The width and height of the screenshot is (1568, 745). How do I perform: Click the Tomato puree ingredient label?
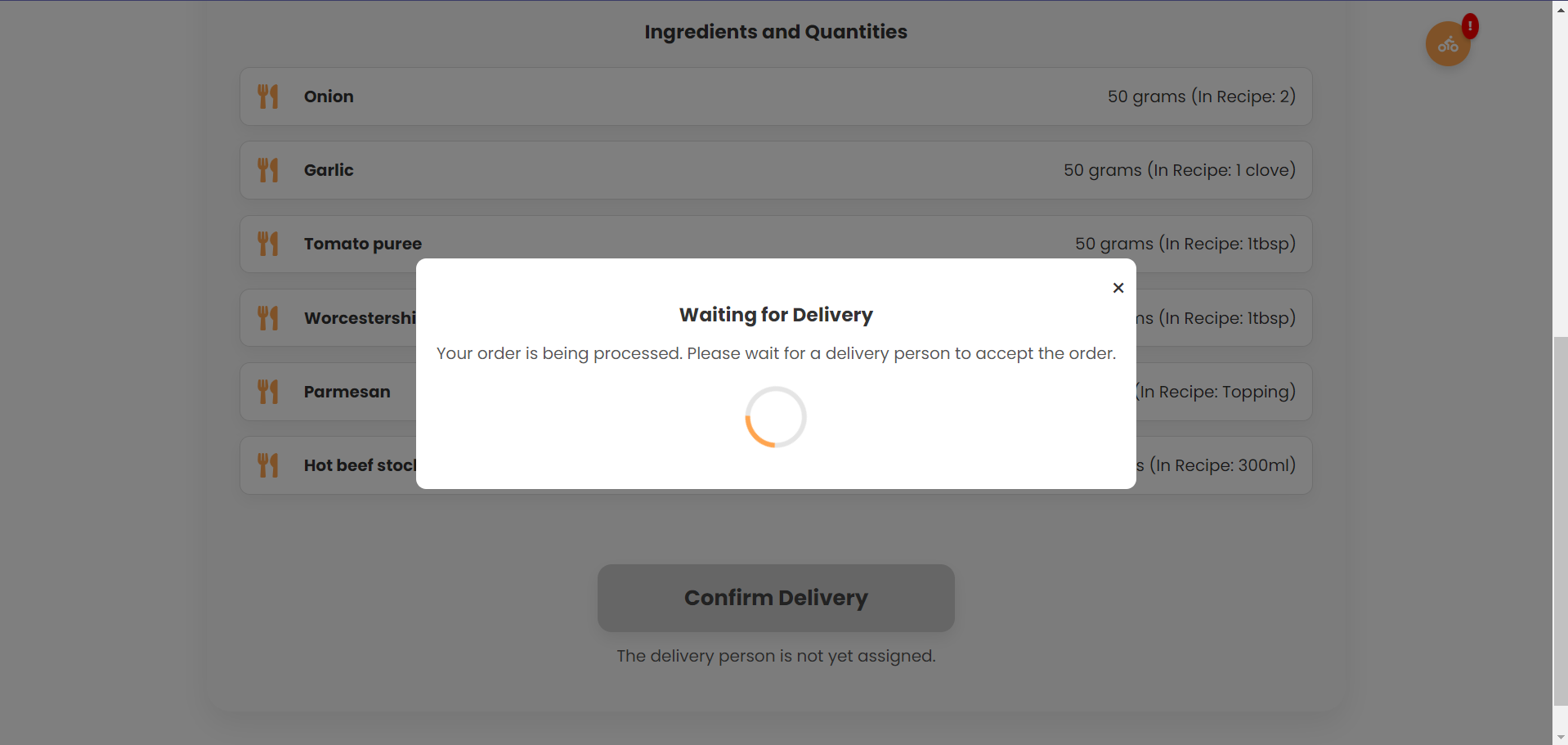[363, 244]
